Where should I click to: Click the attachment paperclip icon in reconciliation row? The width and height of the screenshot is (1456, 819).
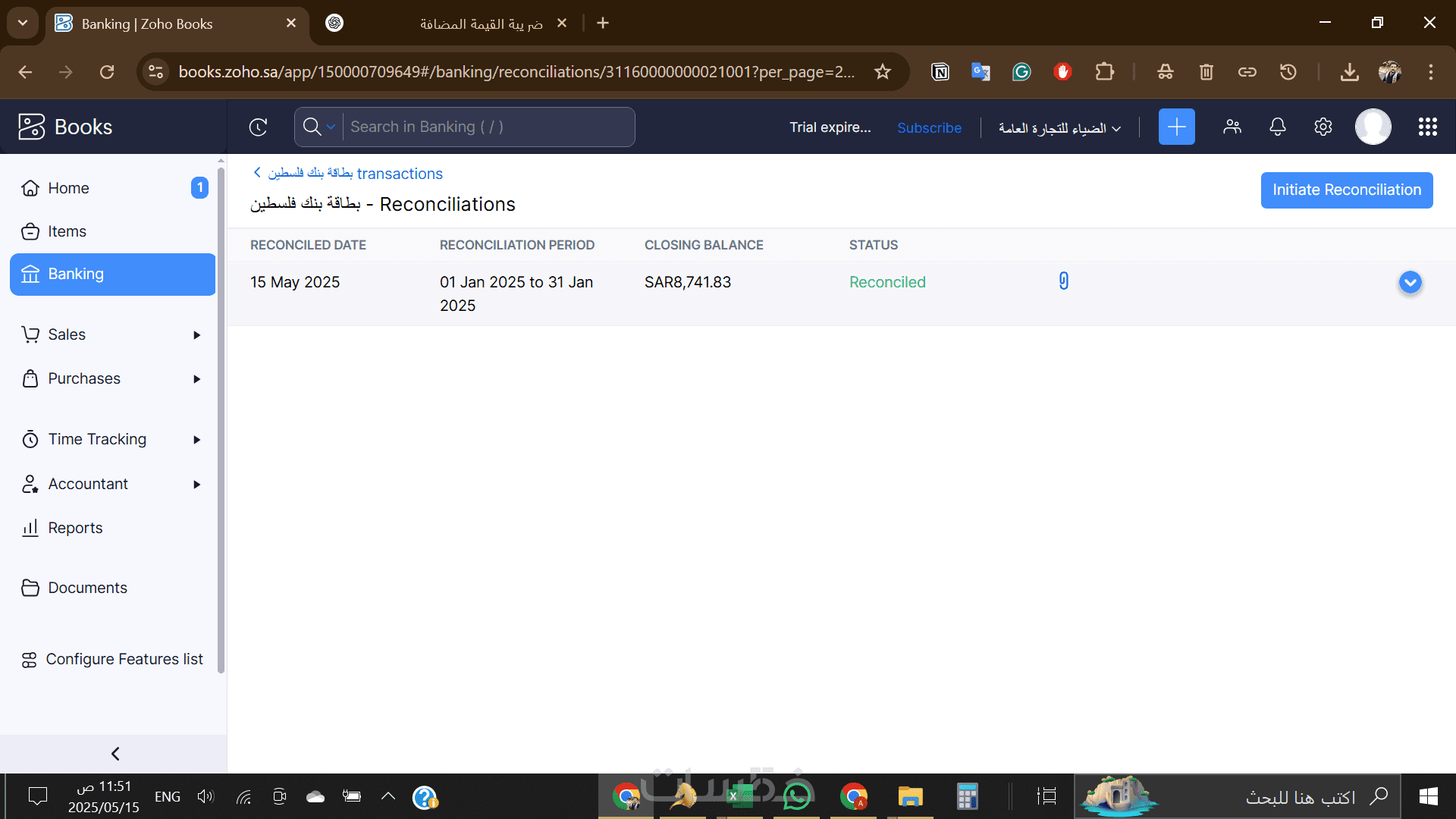1063,281
